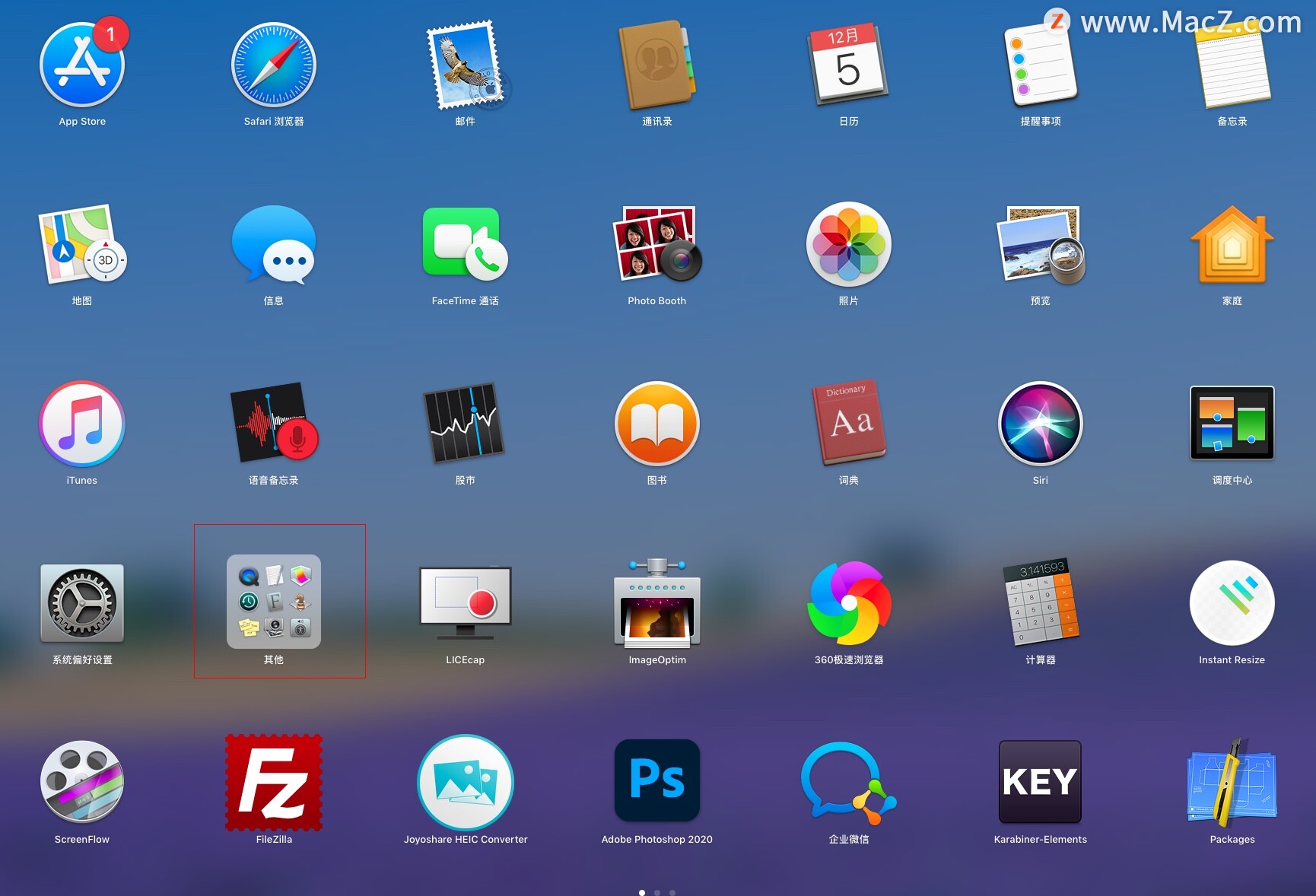This screenshot has height=896, width=1316.
Task: Open 系统偏好设置 system preferences
Action: 82,603
